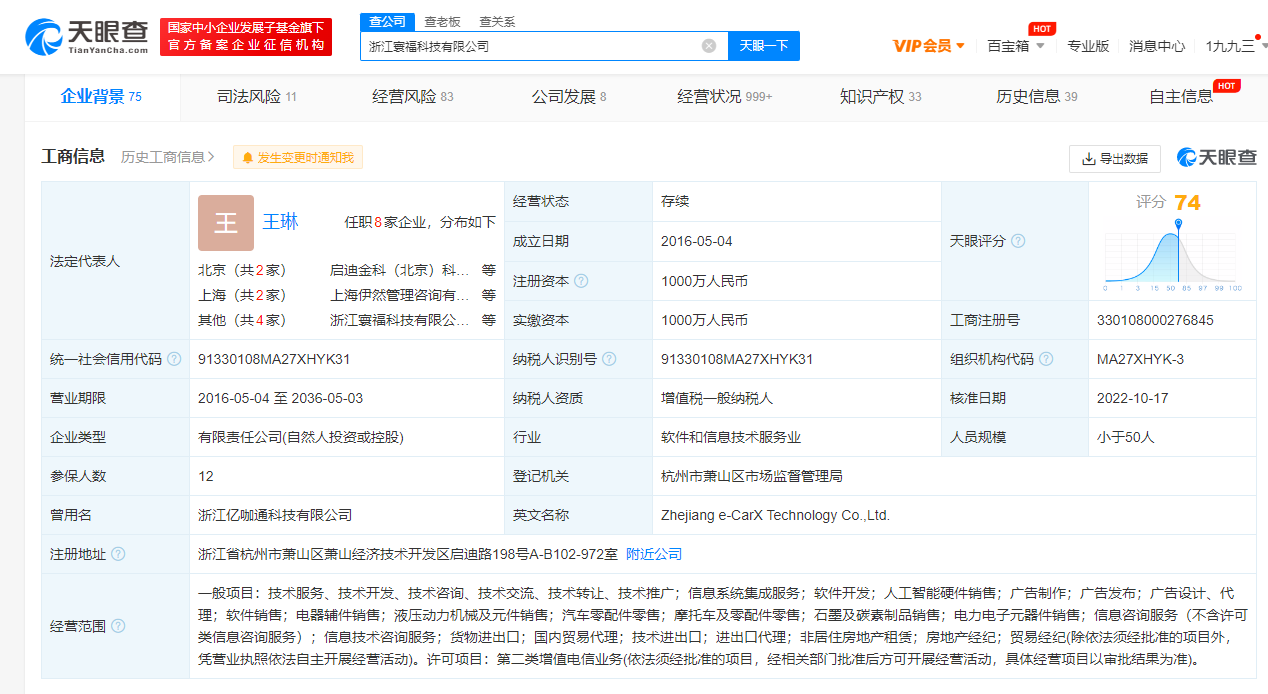
Task: Click the 其他（共4家）distribution entry
Action: click(x=242, y=320)
